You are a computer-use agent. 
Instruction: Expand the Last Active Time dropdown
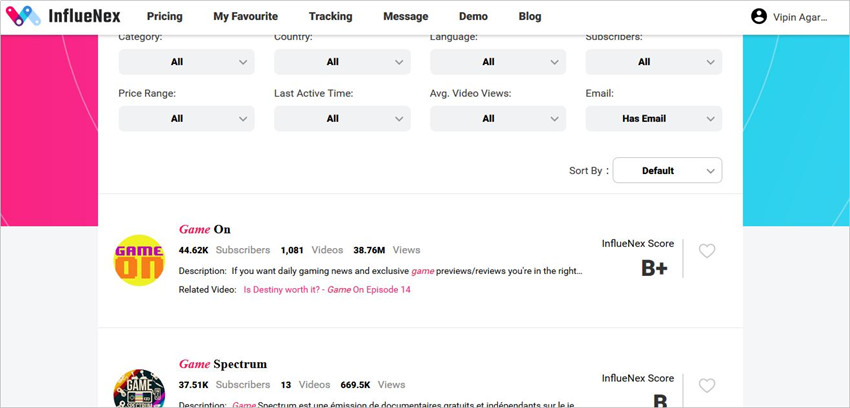point(342,119)
